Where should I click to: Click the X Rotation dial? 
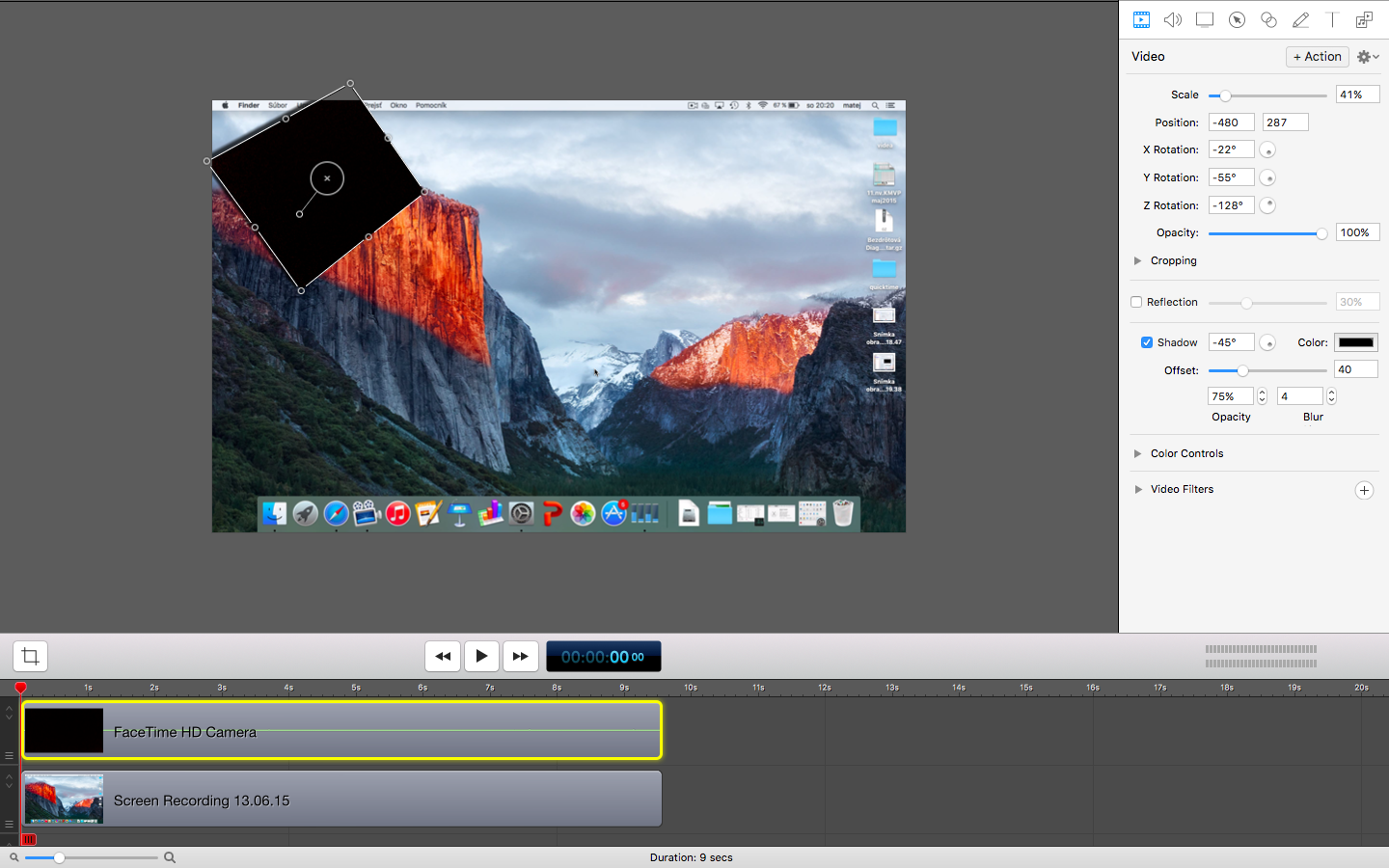point(1267,149)
